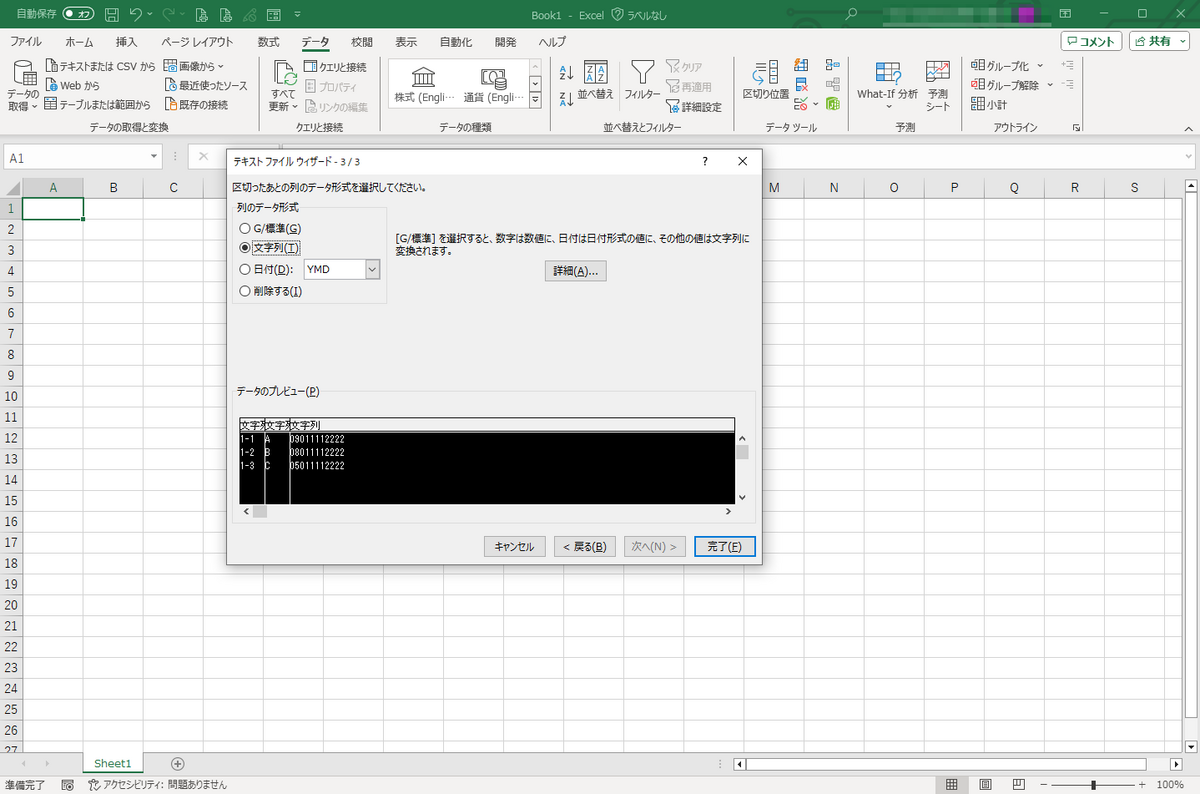Image resolution: width=1200 pixels, height=794 pixels.
Task: Click the 完了 button to finish the wizard
Action: [x=724, y=546]
